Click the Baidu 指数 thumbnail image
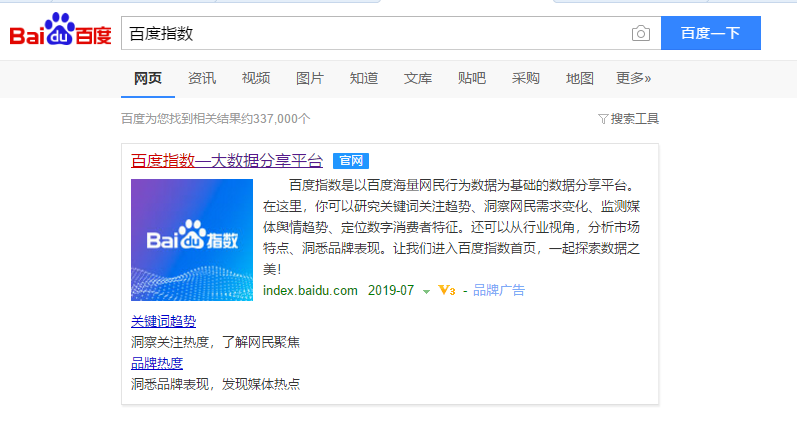Image resolution: width=797 pixels, height=426 pixels. (192, 240)
